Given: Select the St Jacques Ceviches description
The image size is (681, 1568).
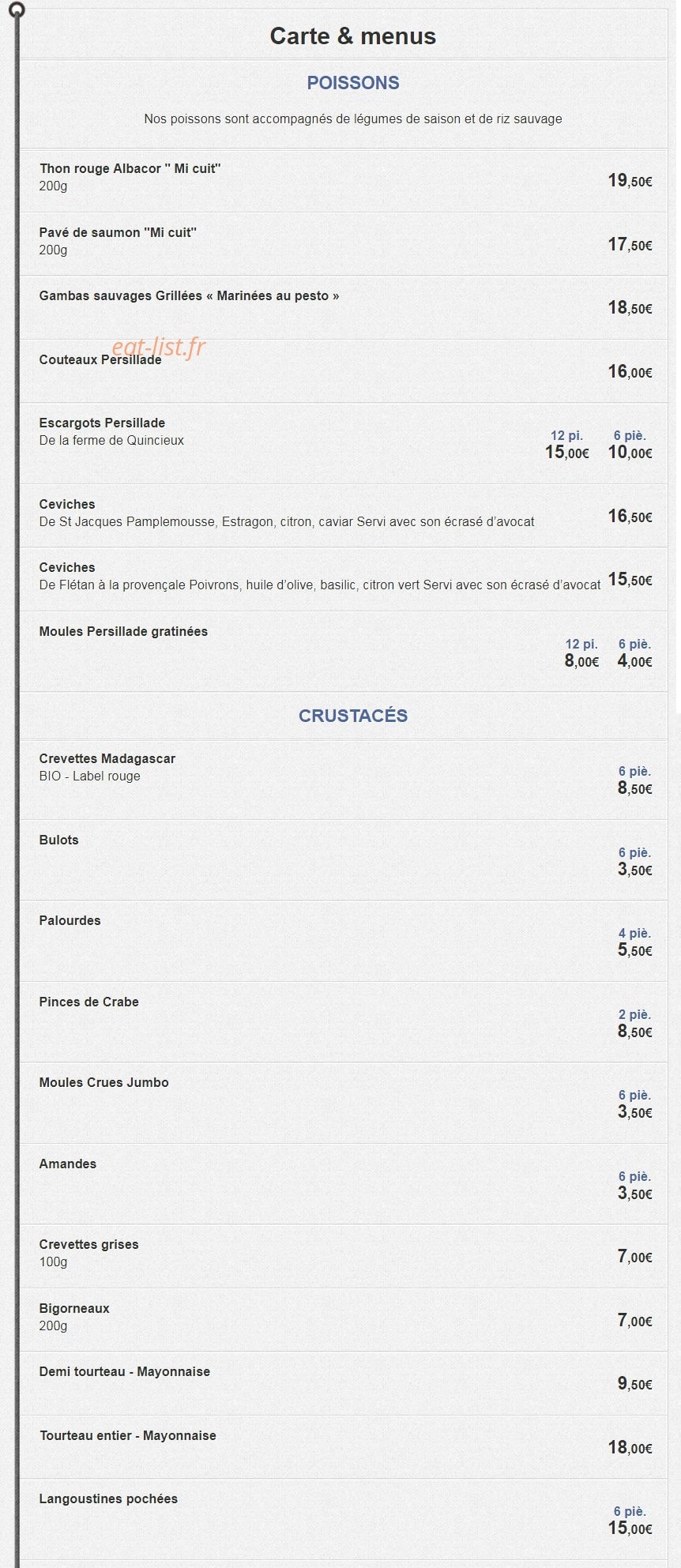Looking at the screenshot, I should (287, 522).
